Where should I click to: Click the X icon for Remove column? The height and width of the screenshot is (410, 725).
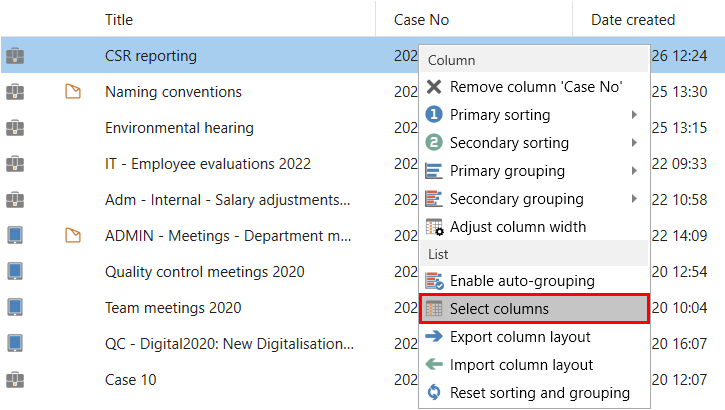coord(434,87)
